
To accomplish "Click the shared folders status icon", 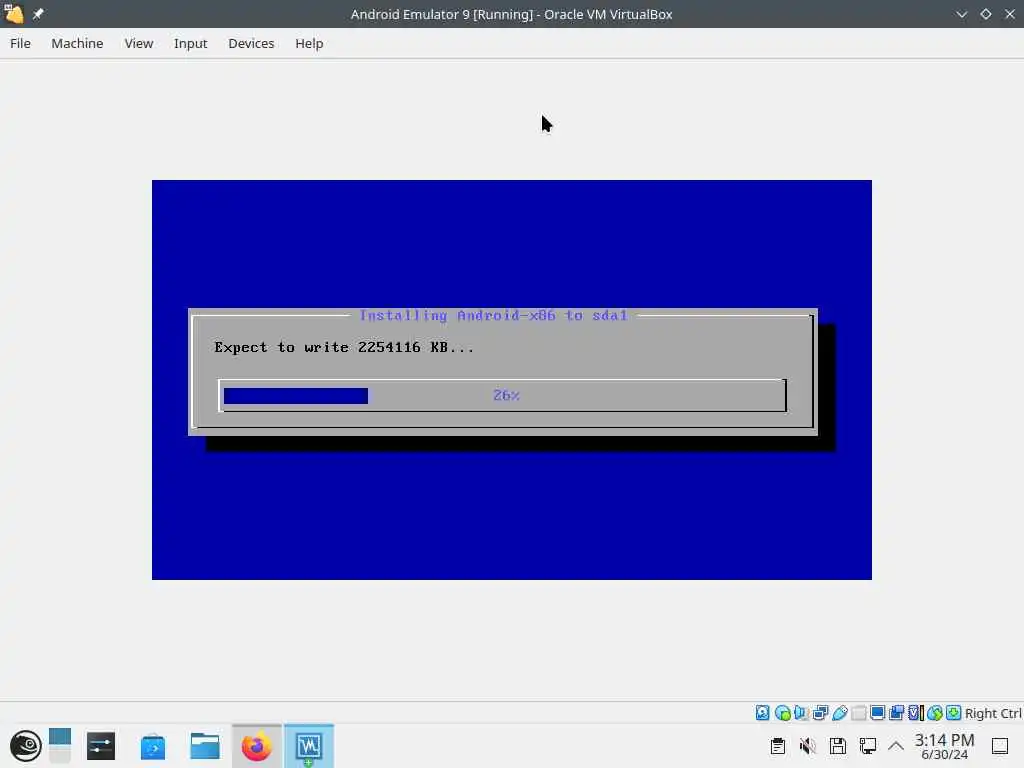I will (x=859, y=712).
